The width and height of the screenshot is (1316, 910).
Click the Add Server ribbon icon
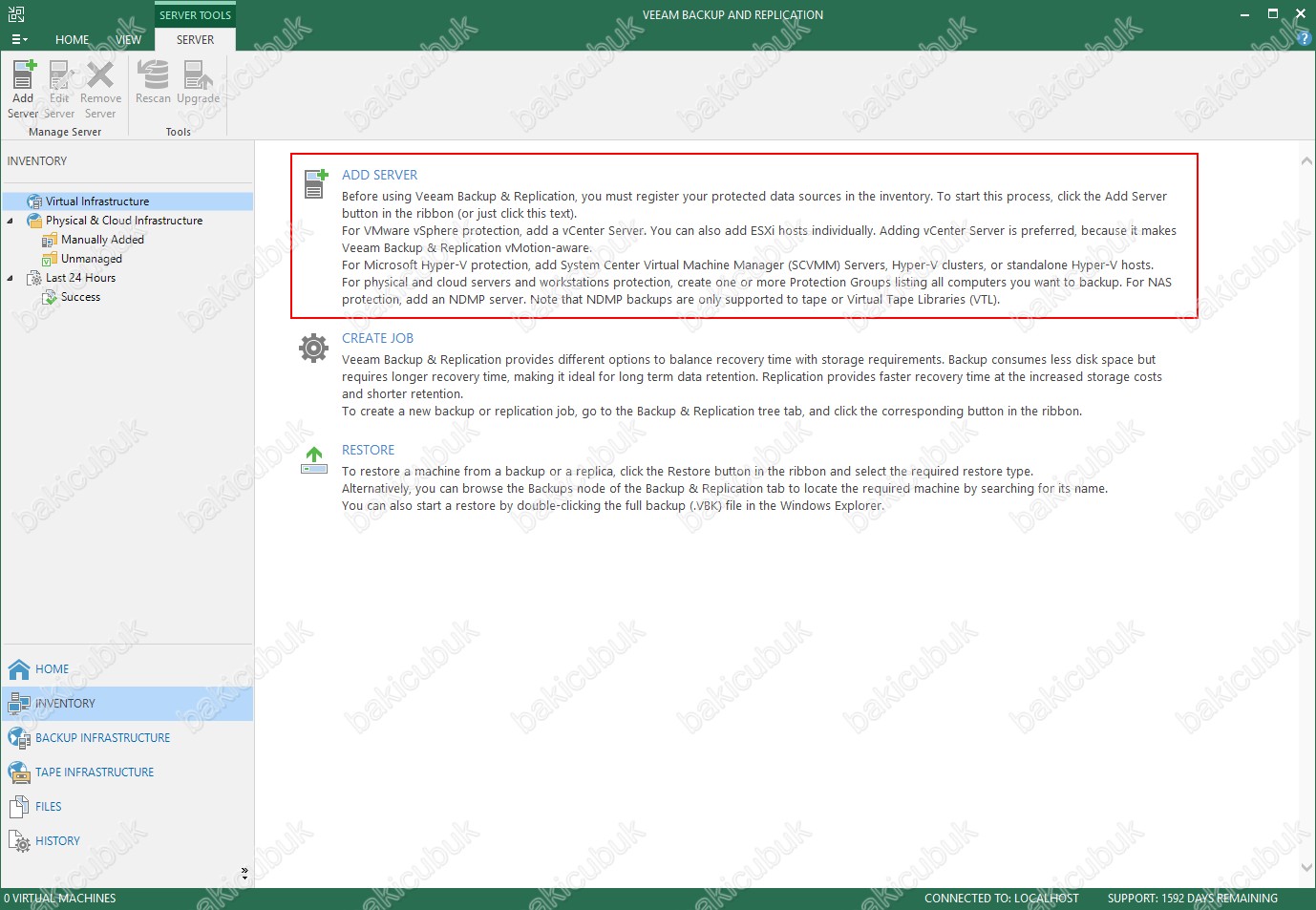[x=23, y=74]
